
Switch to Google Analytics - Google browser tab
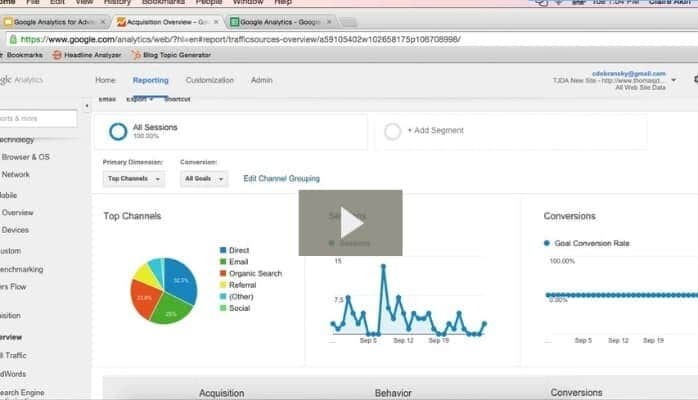[x=281, y=22]
